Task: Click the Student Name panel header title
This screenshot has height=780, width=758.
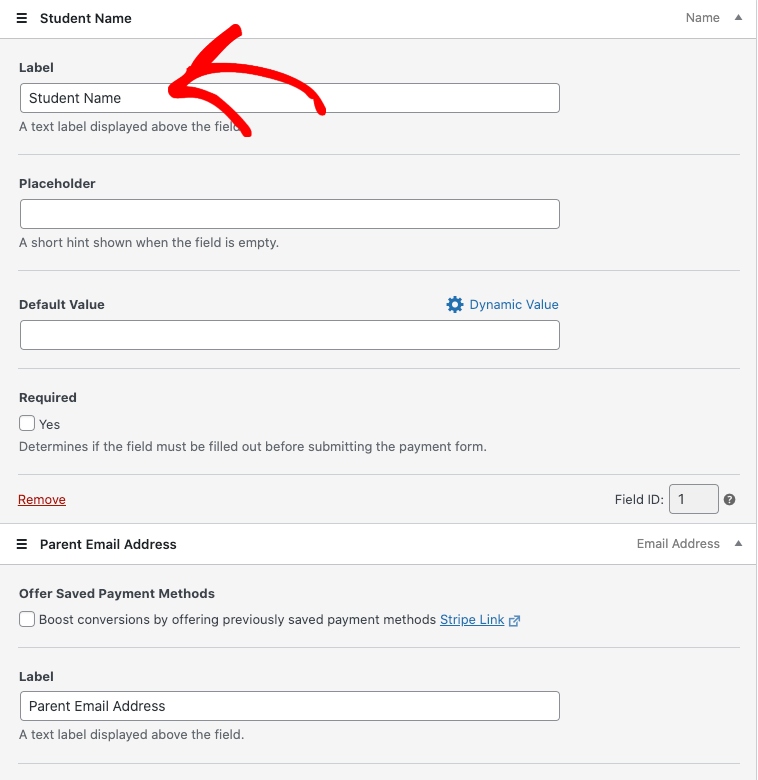Action: click(x=86, y=18)
